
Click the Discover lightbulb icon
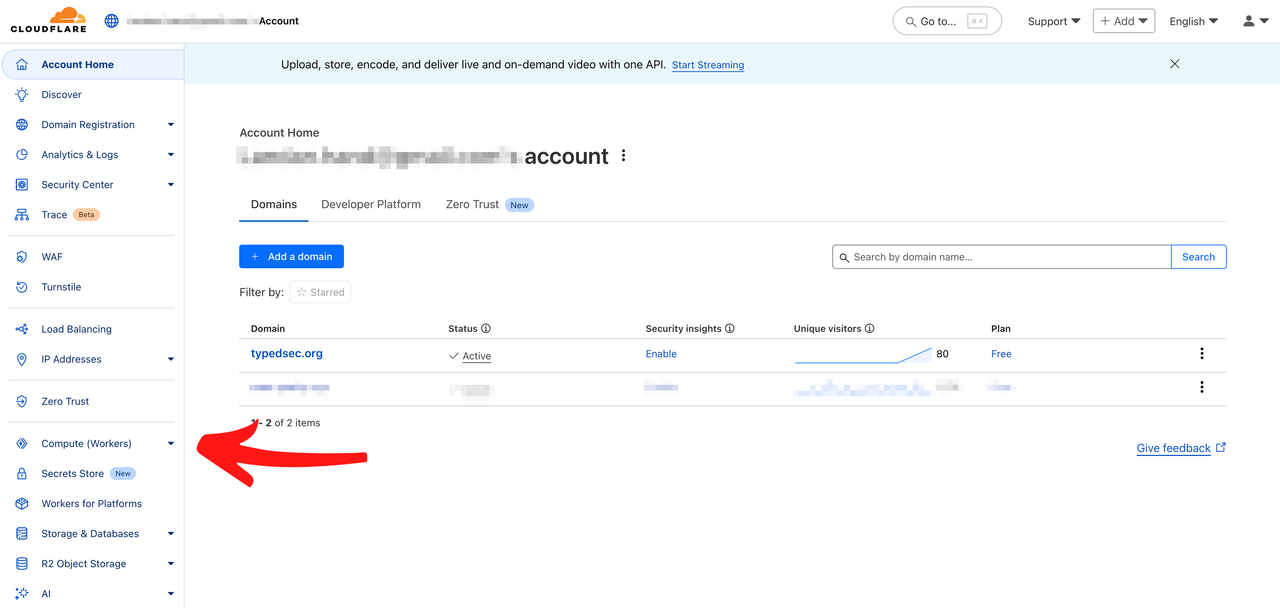click(x=22, y=95)
